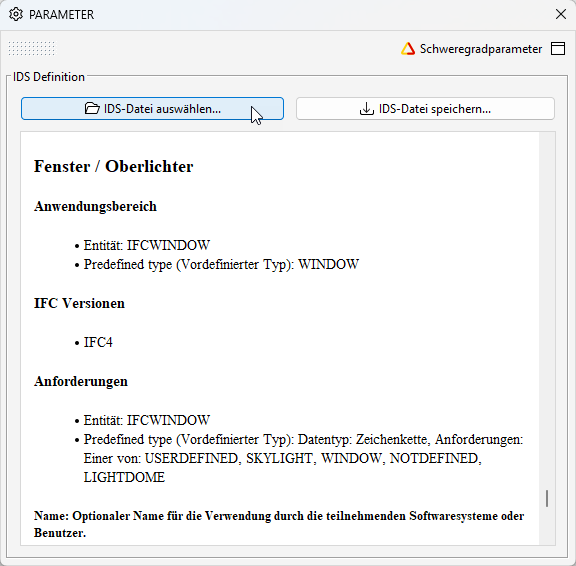Close the PARAMETER dialog window

(x=561, y=14)
